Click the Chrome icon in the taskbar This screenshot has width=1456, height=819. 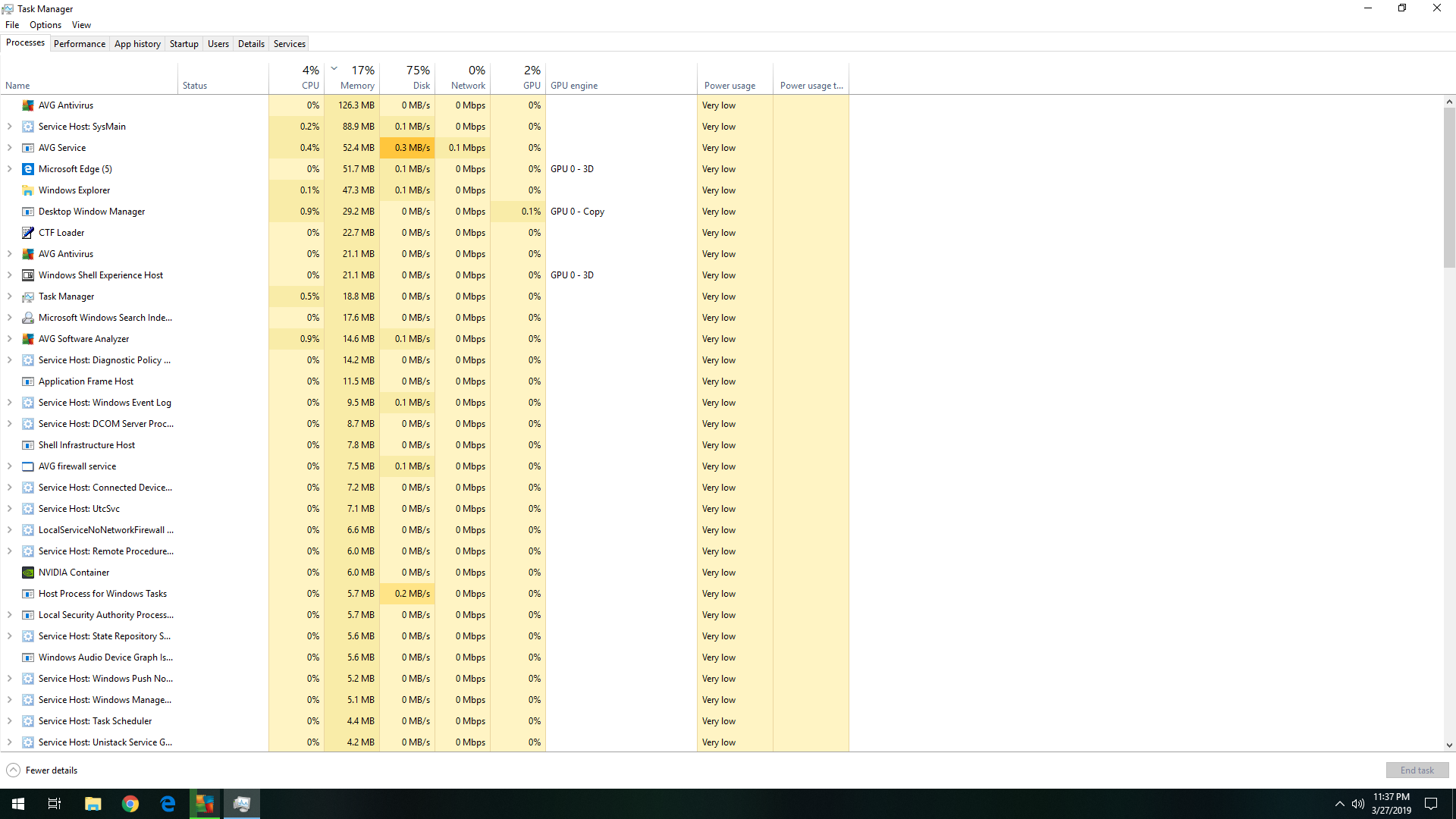coord(130,803)
